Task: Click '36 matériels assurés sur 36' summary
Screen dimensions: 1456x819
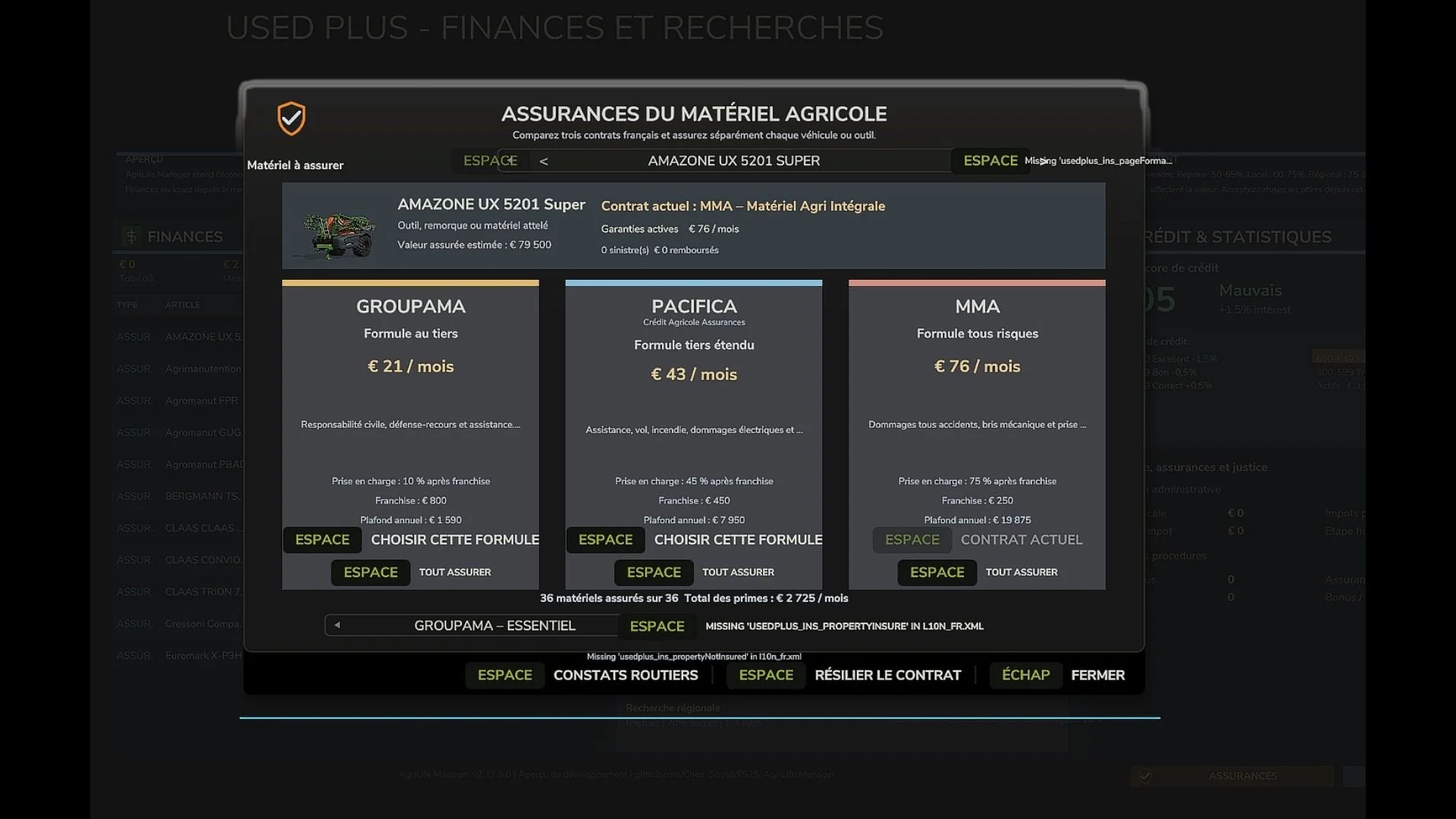Action: coord(609,598)
